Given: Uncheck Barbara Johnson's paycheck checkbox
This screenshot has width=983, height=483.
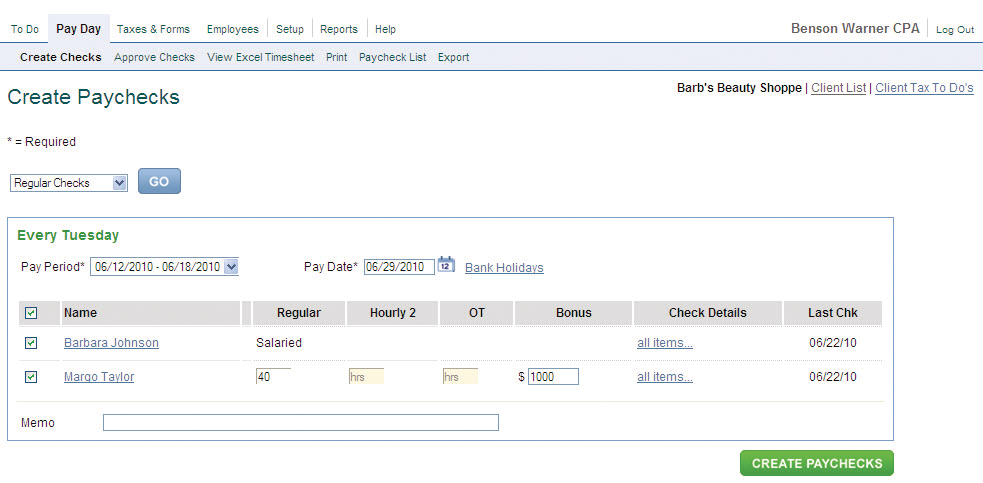Looking at the screenshot, I should tap(31, 343).
